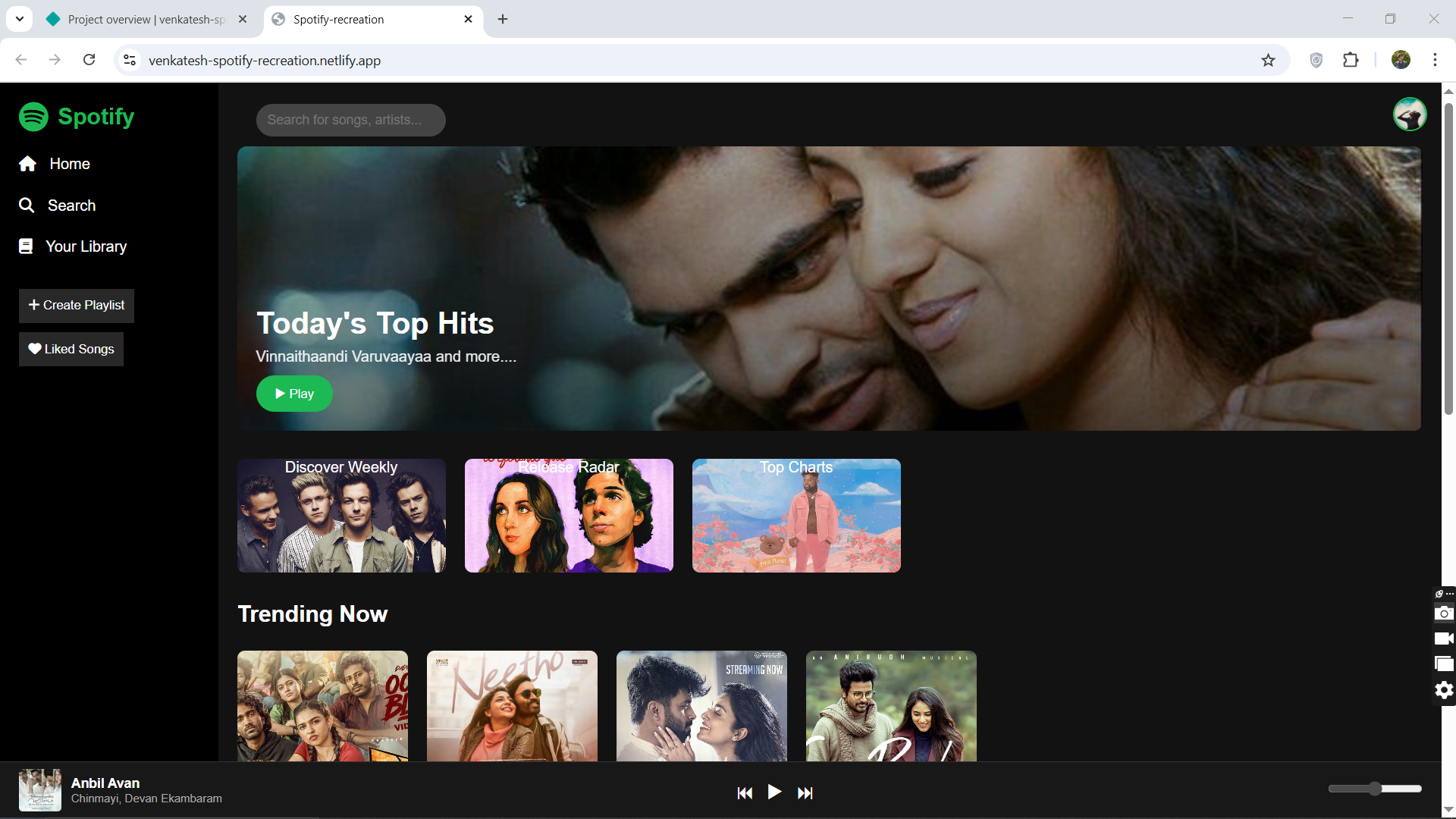This screenshot has width=1456, height=819.
Task: Click Create Playlist button
Action: coord(77,306)
